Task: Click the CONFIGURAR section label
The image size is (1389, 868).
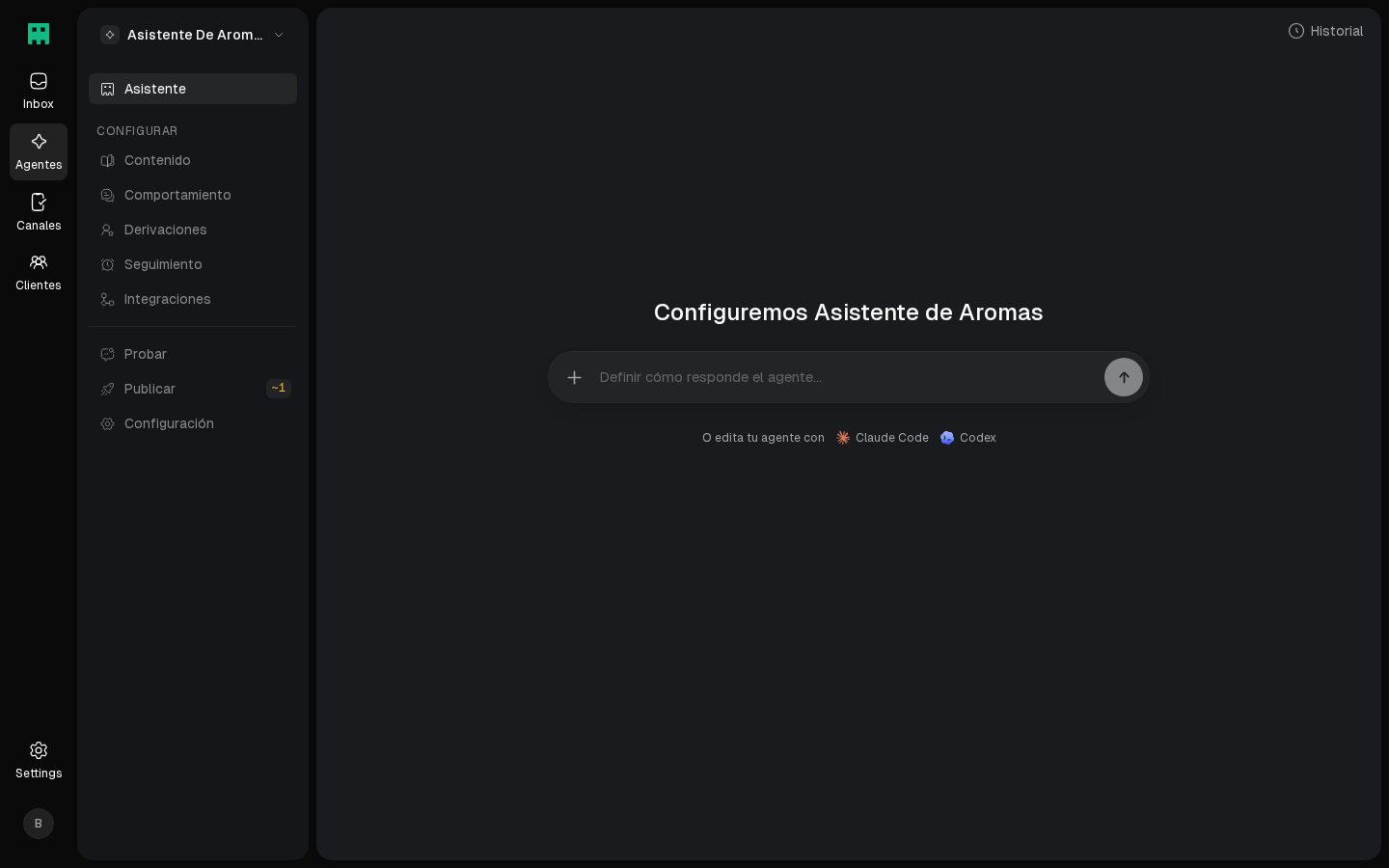Action: (137, 131)
